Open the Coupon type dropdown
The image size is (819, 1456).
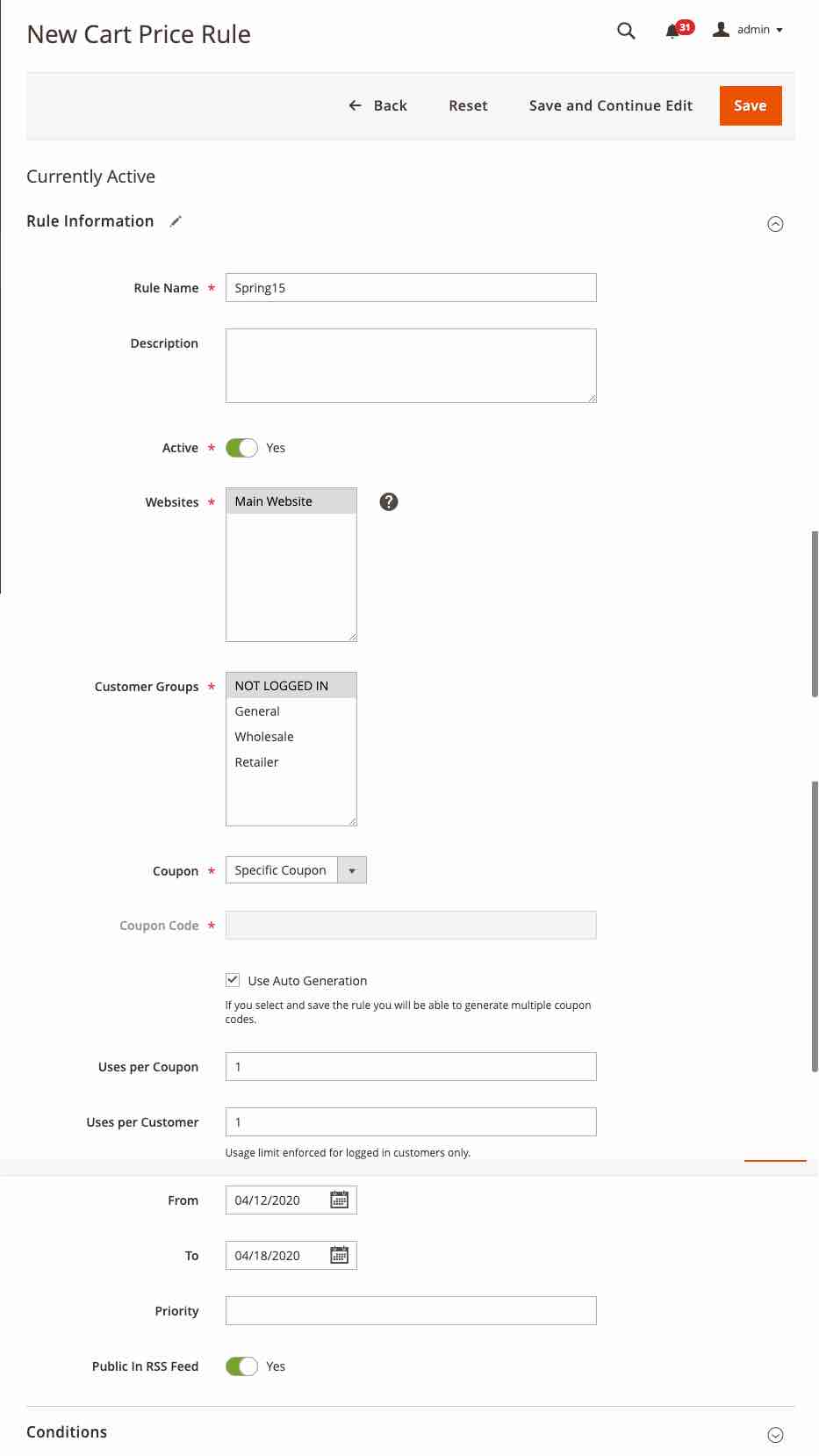(351, 869)
